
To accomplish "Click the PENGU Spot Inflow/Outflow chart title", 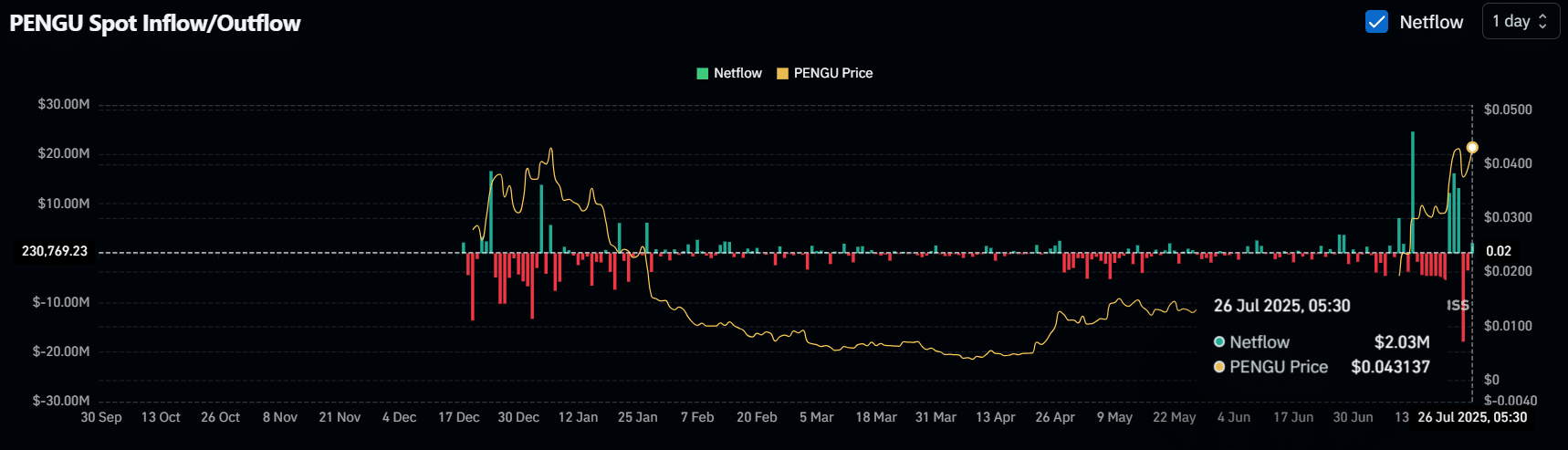I will pyautogui.click(x=155, y=23).
